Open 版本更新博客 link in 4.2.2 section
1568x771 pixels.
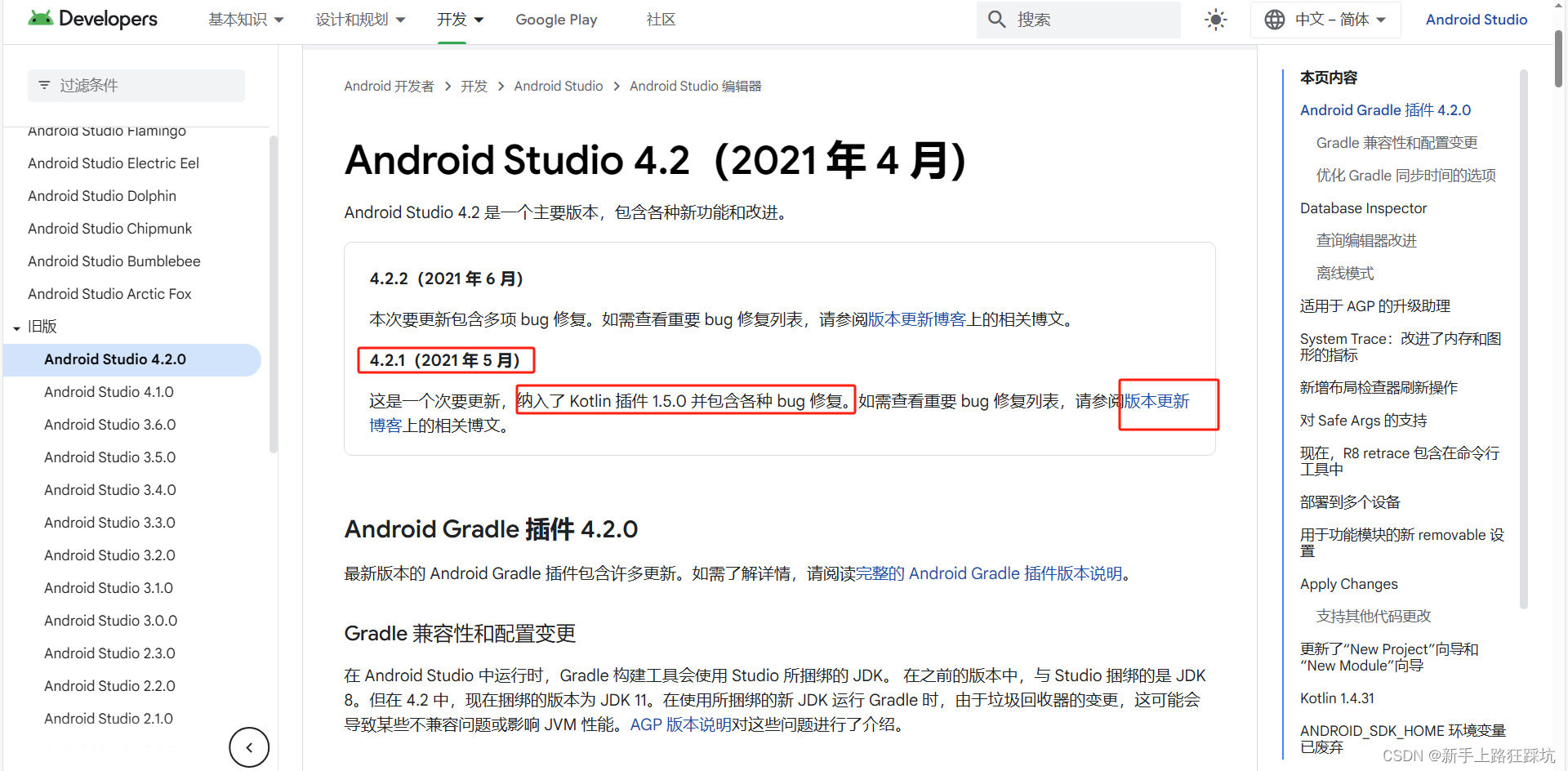tap(917, 319)
